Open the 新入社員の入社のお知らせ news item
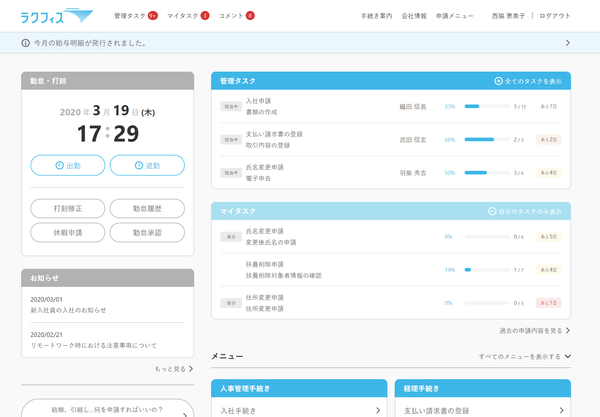 coord(68,310)
